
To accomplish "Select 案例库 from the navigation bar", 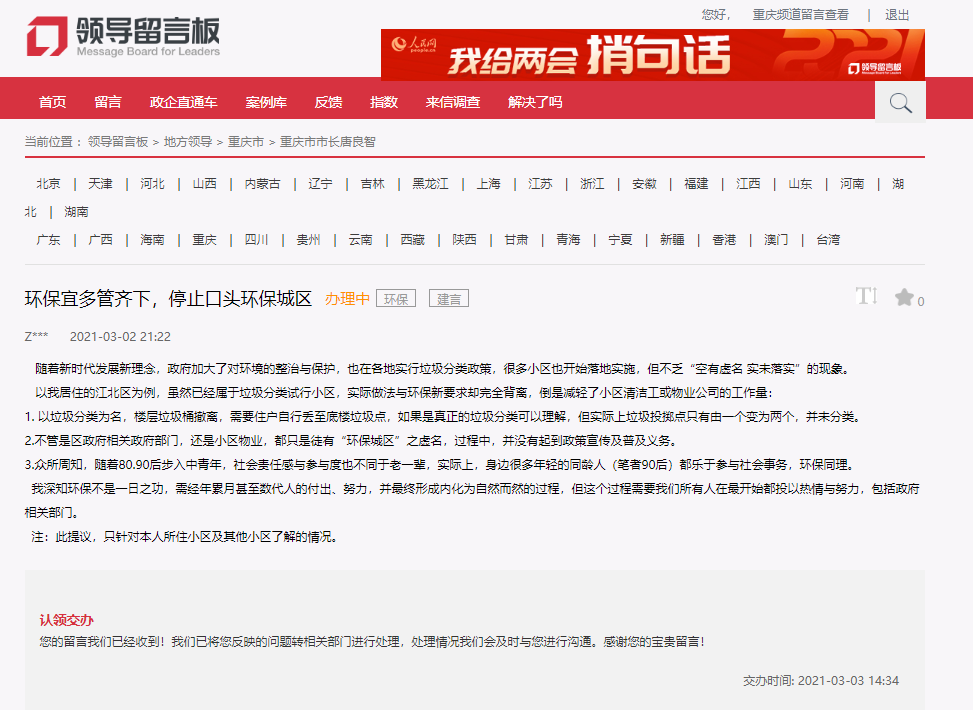I will point(266,102).
